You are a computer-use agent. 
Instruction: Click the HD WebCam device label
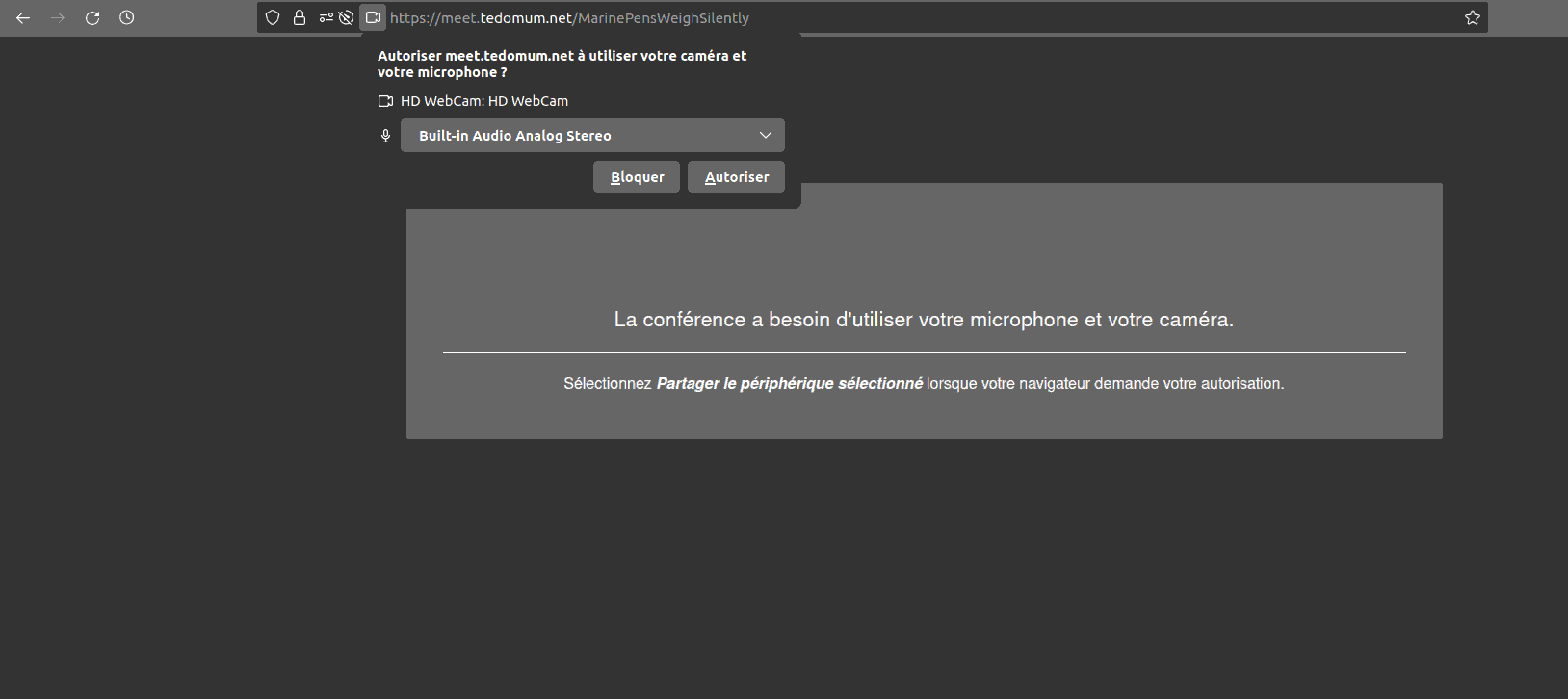click(484, 101)
